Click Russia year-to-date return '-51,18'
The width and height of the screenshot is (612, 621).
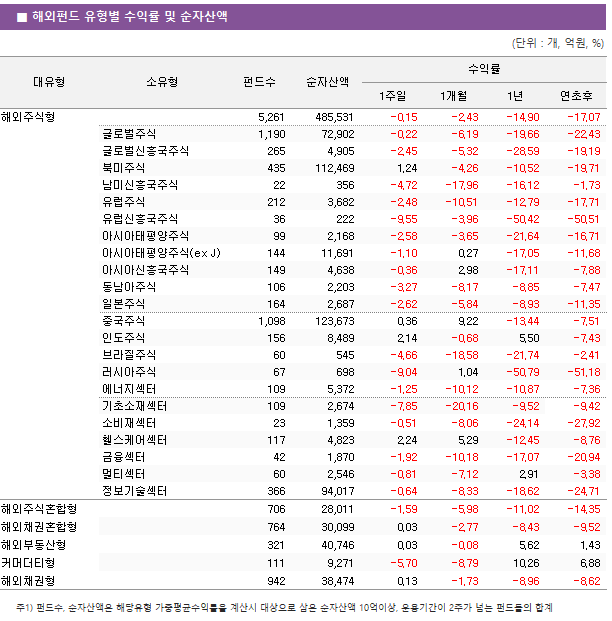pos(584,372)
